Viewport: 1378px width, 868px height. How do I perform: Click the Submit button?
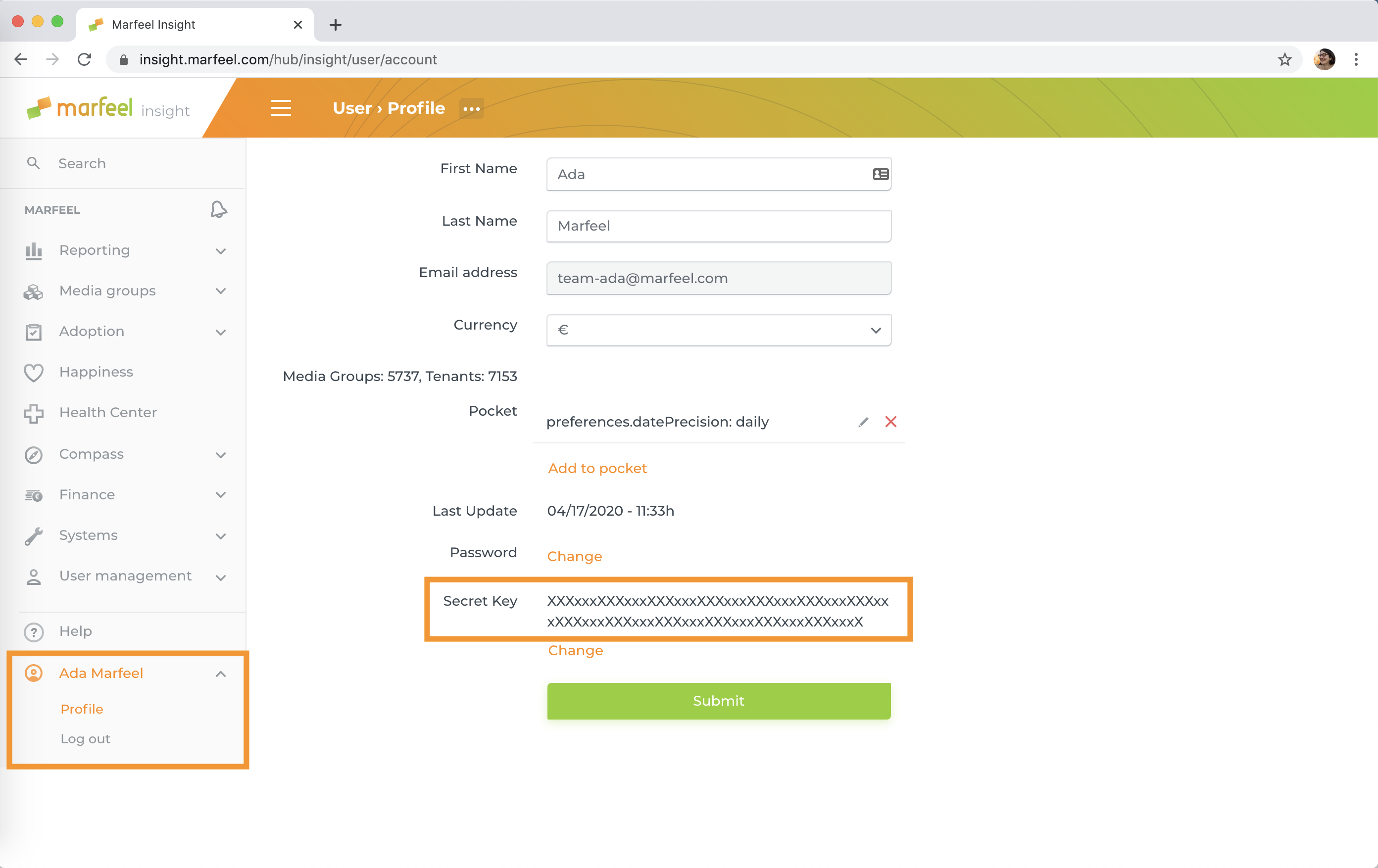[719, 701]
